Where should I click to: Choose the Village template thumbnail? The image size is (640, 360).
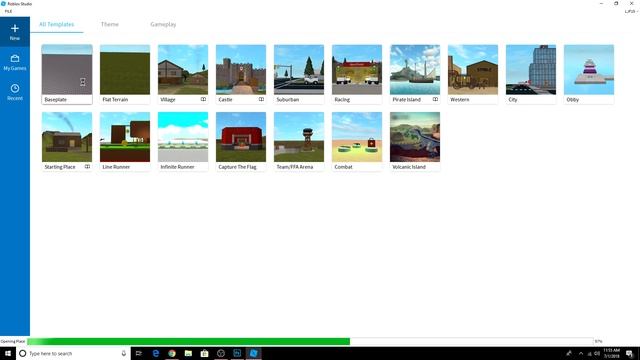pyautogui.click(x=183, y=70)
